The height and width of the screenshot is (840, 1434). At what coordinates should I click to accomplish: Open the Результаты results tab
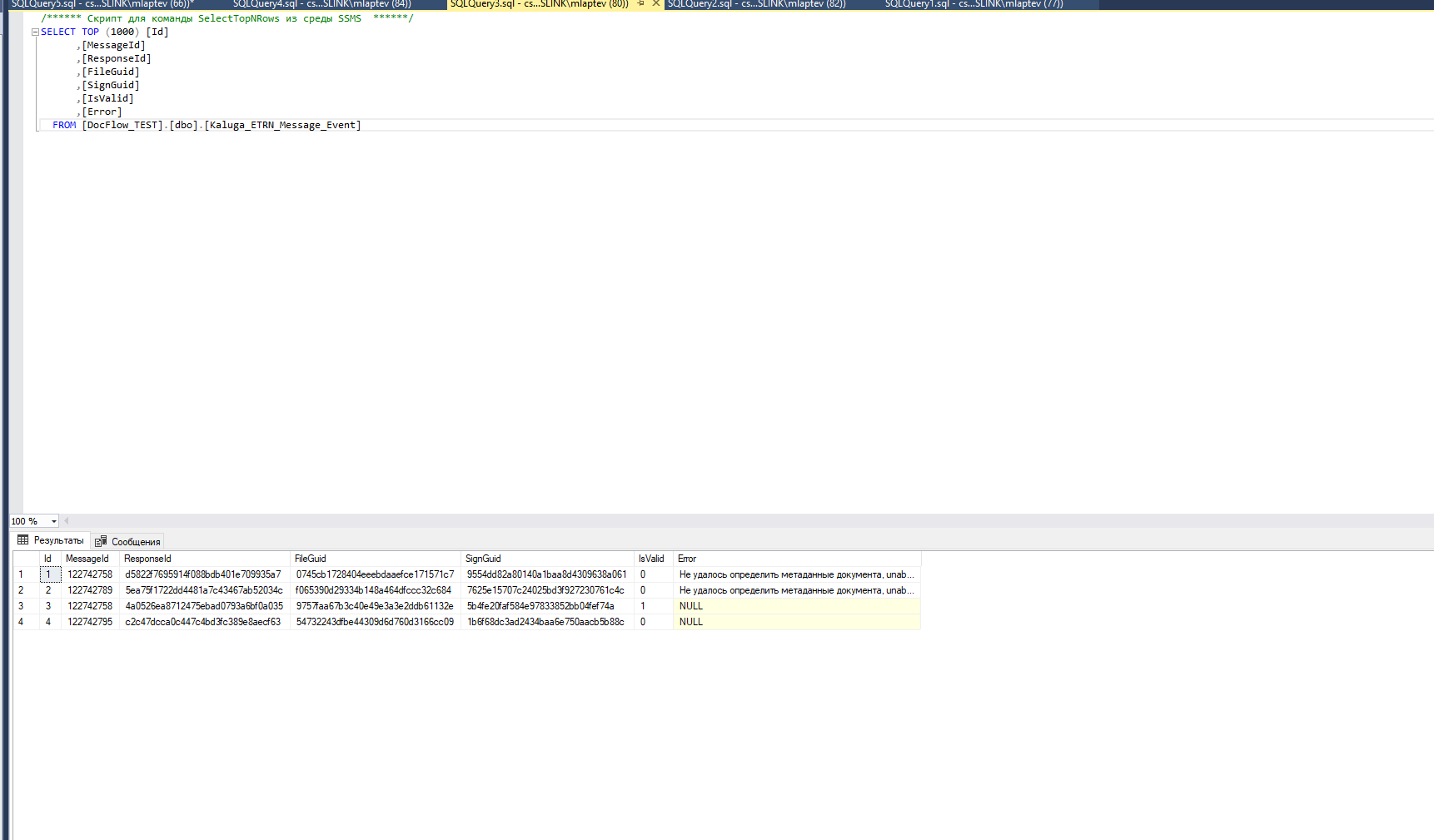[x=51, y=540]
